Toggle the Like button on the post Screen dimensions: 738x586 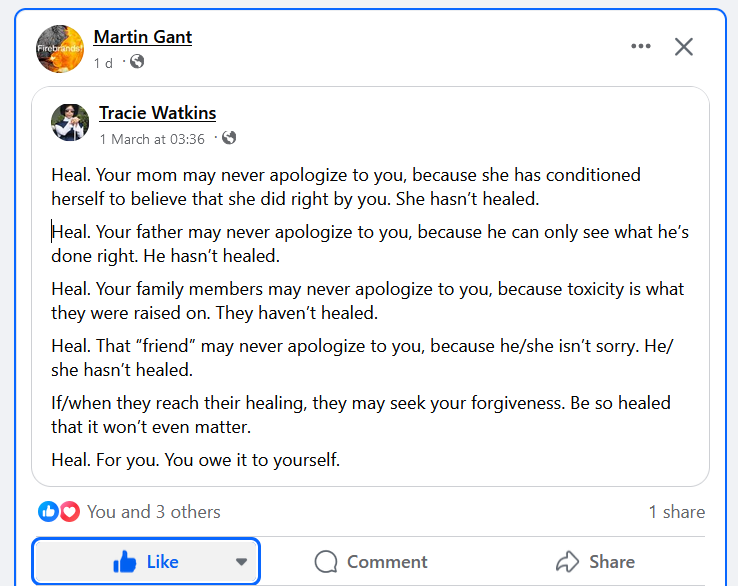(146, 562)
